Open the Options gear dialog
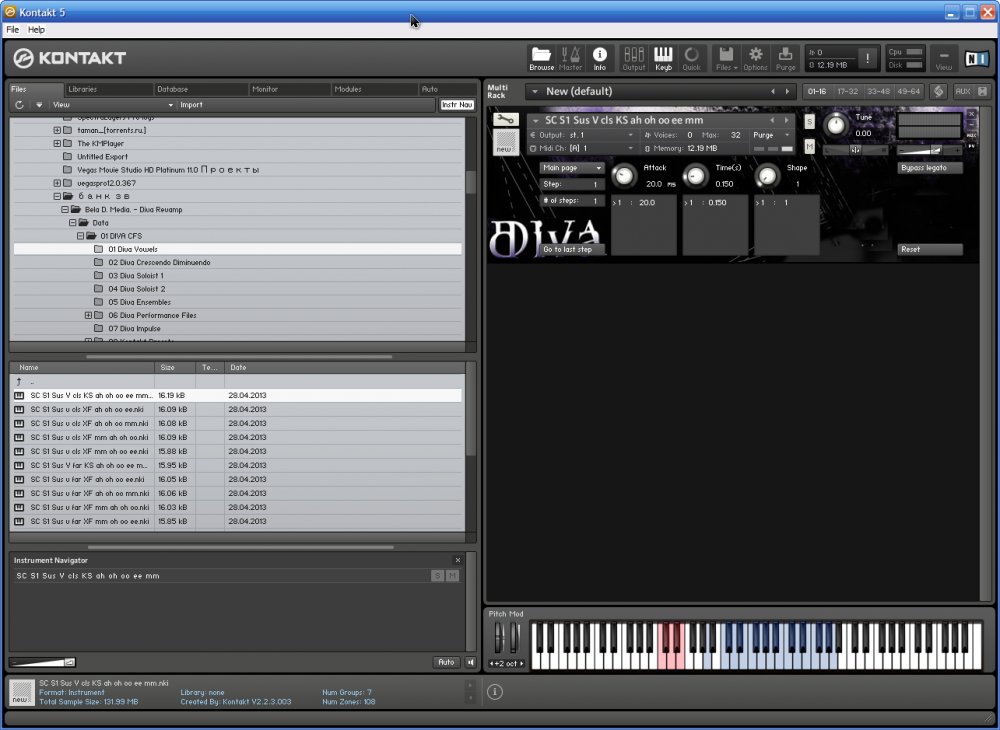 point(756,59)
